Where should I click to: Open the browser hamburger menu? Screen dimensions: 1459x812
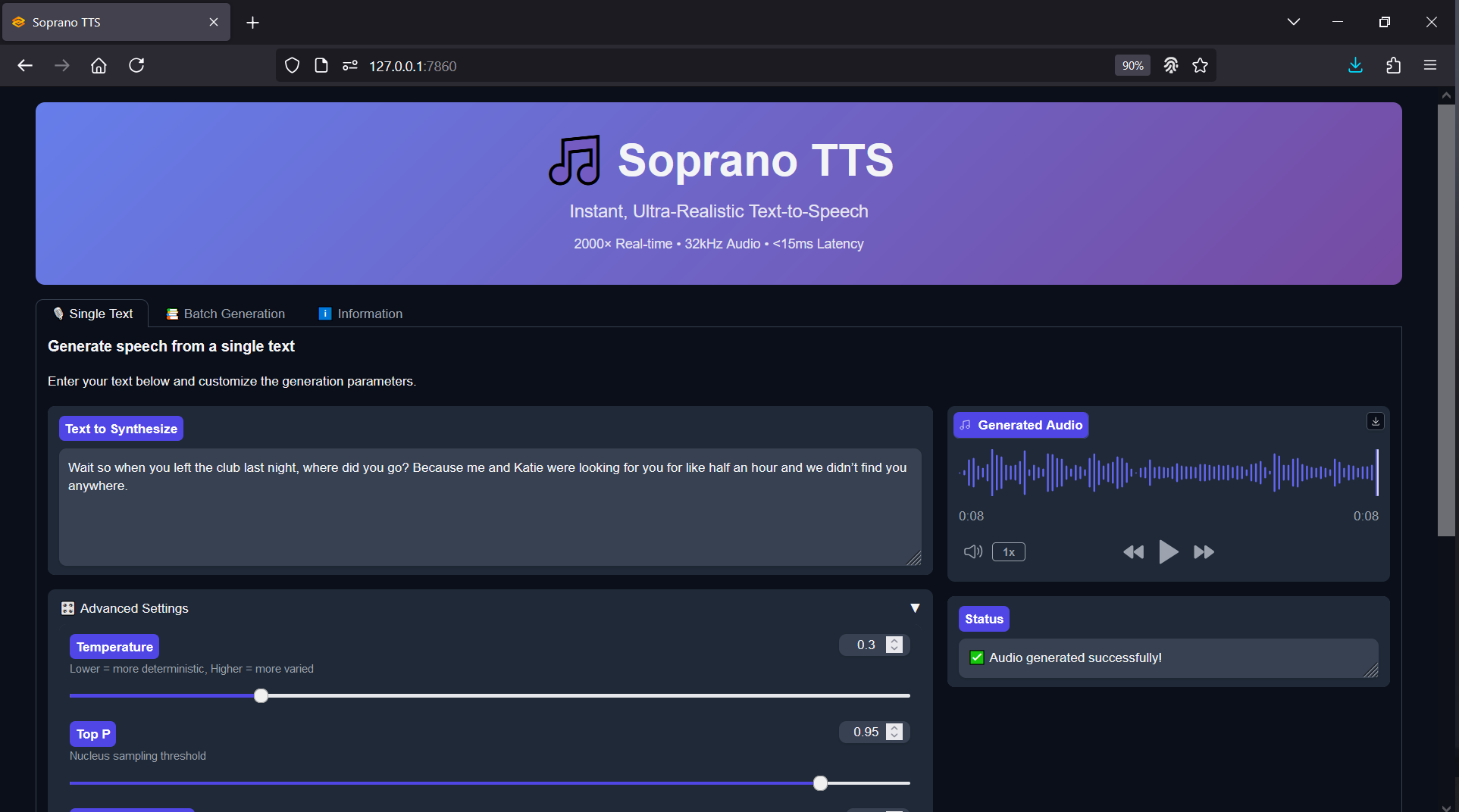click(1429, 65)
